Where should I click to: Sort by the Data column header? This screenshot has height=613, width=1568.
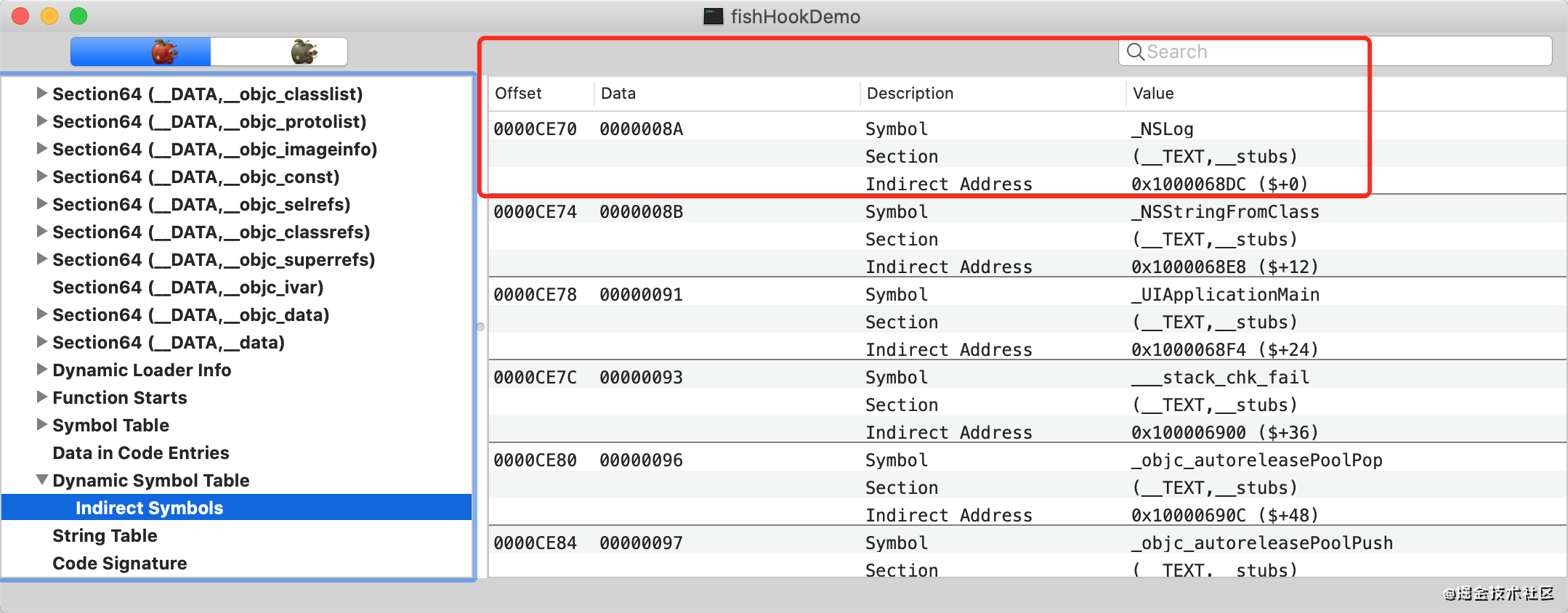coord(727,94)
